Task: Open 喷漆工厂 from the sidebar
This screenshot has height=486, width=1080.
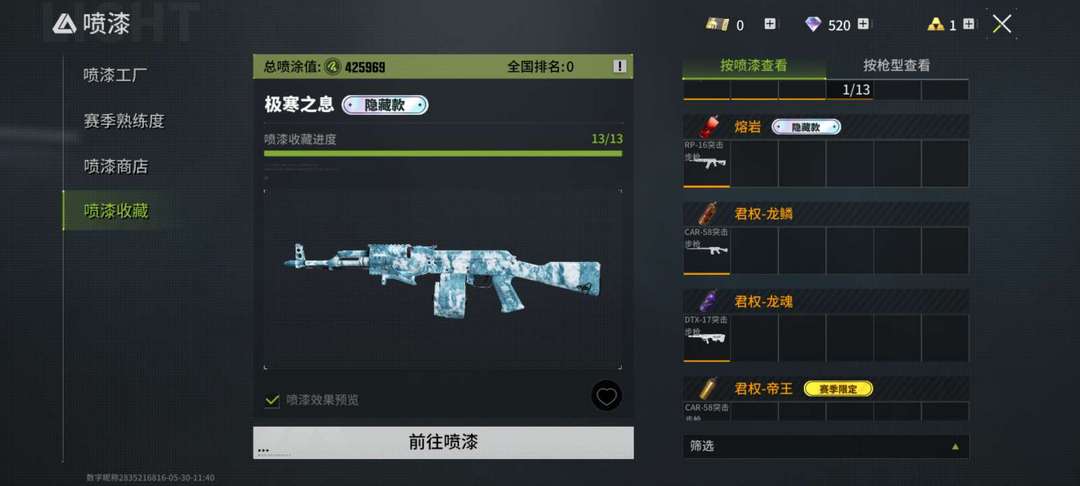Action: click(115, 75)
